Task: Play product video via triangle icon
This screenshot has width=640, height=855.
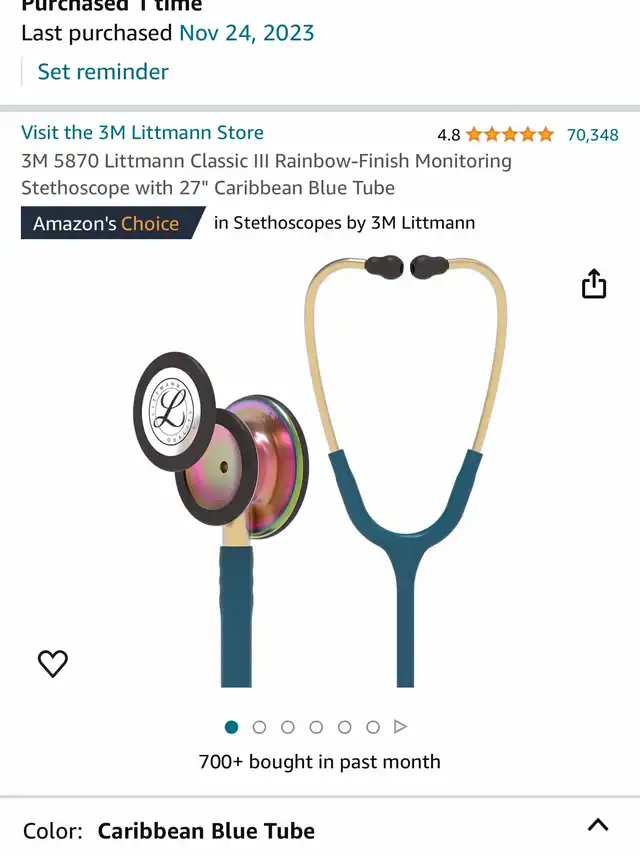Action: 401,727
